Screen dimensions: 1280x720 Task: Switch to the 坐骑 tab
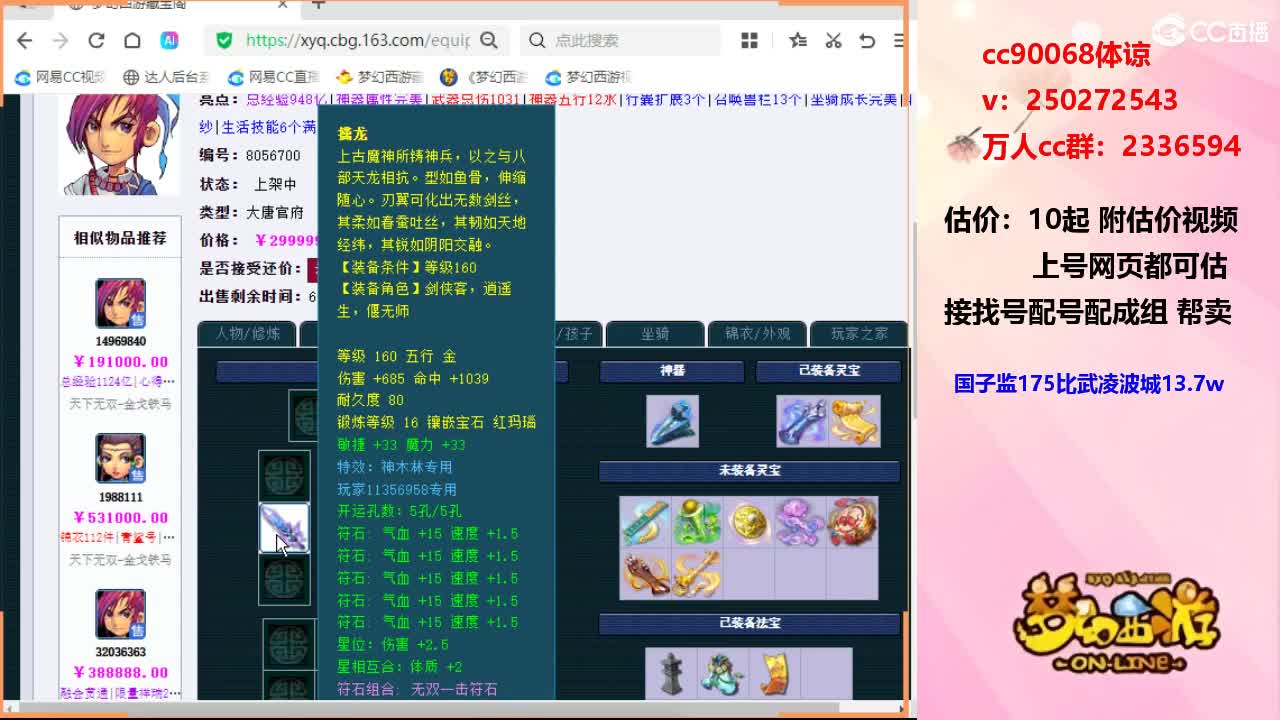click(655, 334)
